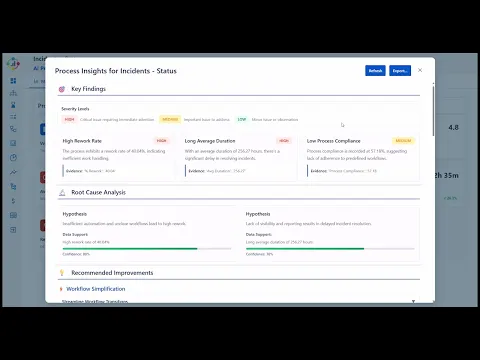This screenshot has width=480, height=360.
Task: Click the Export button
Action: [400, 71]
